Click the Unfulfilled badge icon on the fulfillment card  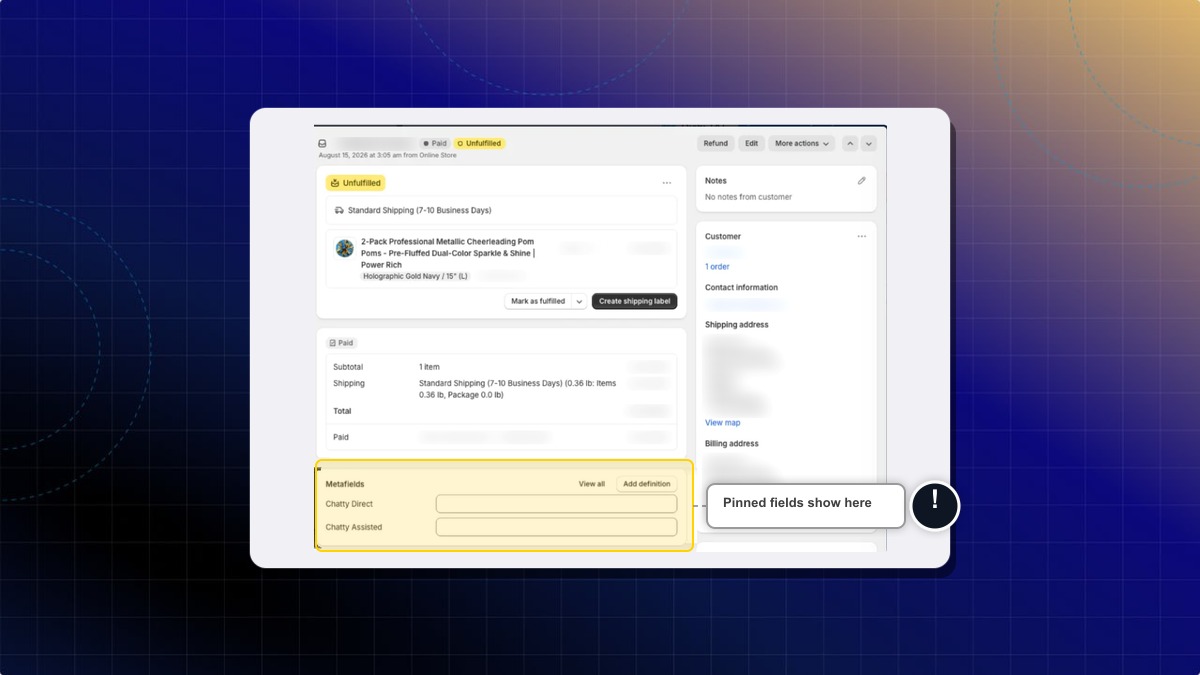(335, 183)
